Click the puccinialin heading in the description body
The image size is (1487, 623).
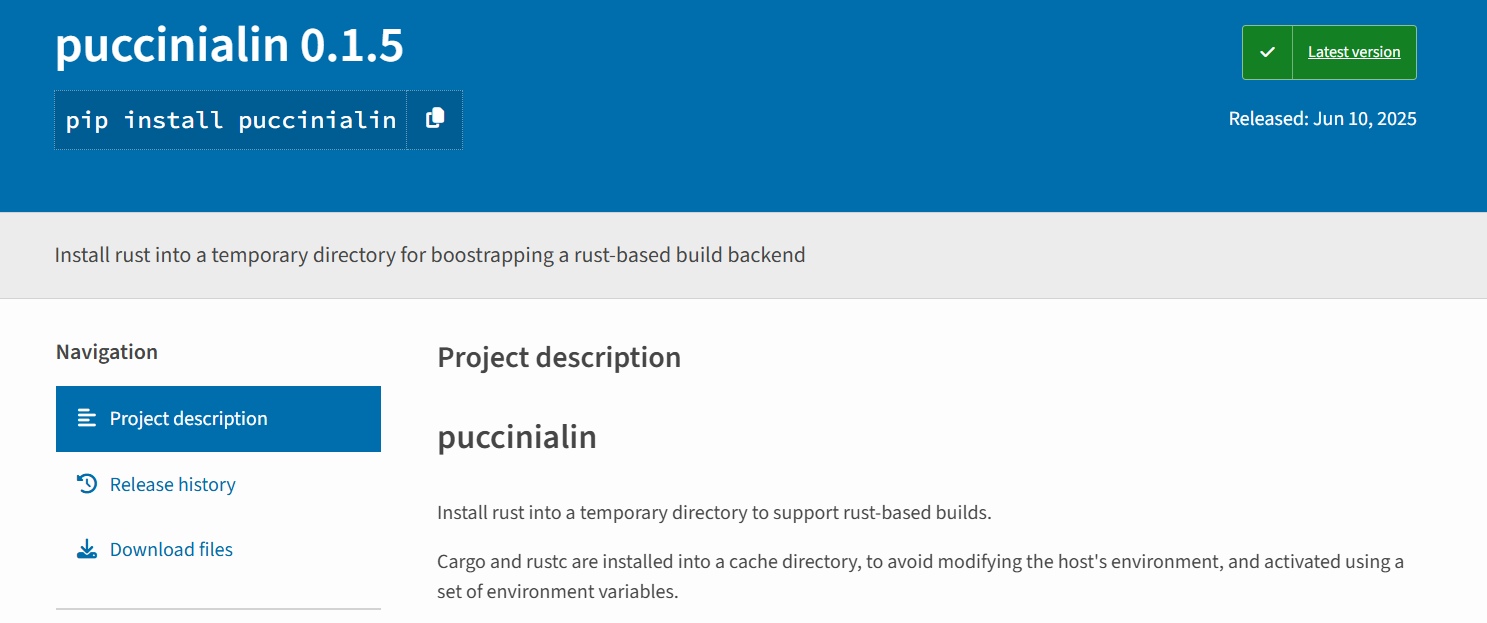tap(517, 437)
